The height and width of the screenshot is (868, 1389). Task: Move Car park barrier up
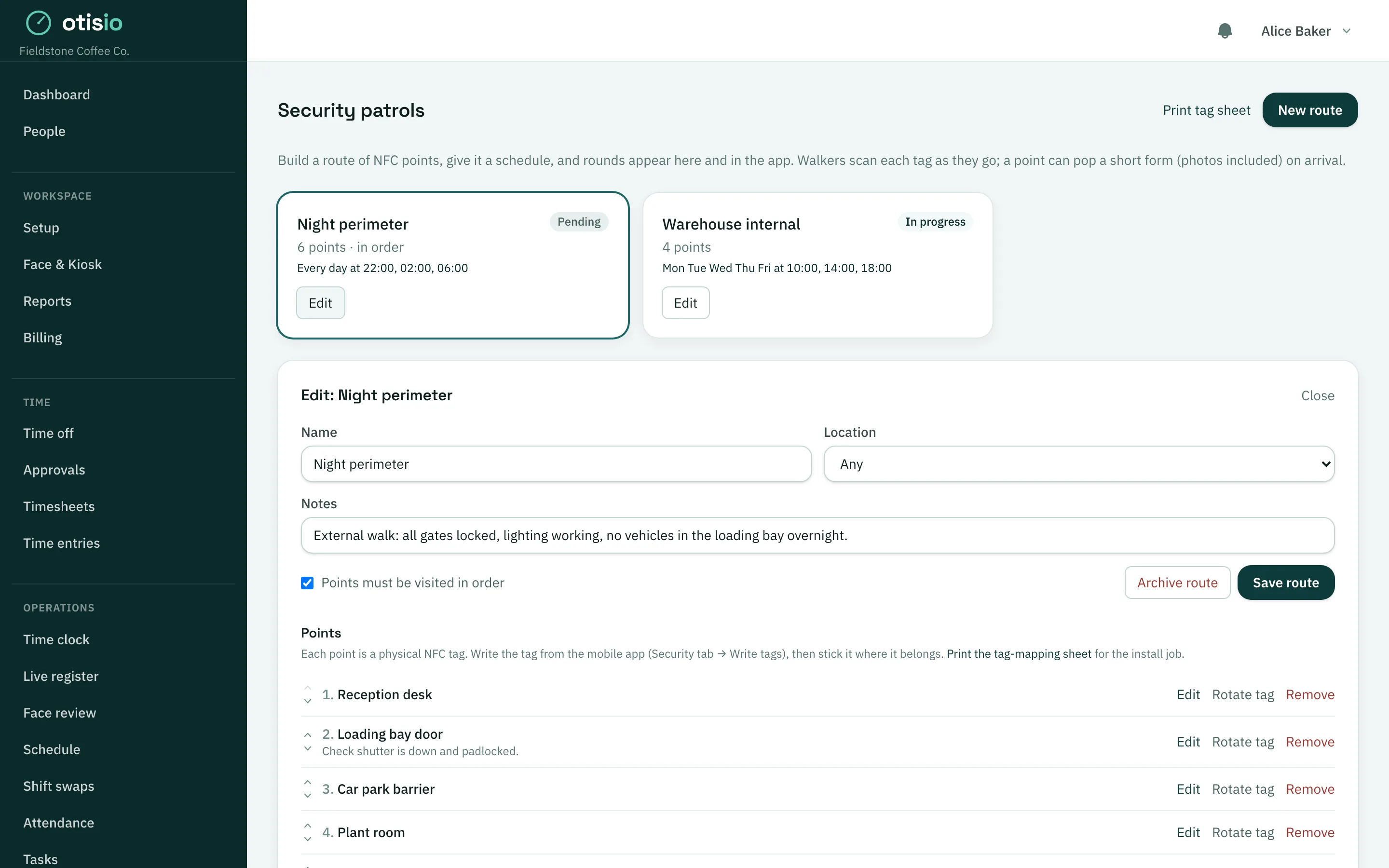pos(308,782)
